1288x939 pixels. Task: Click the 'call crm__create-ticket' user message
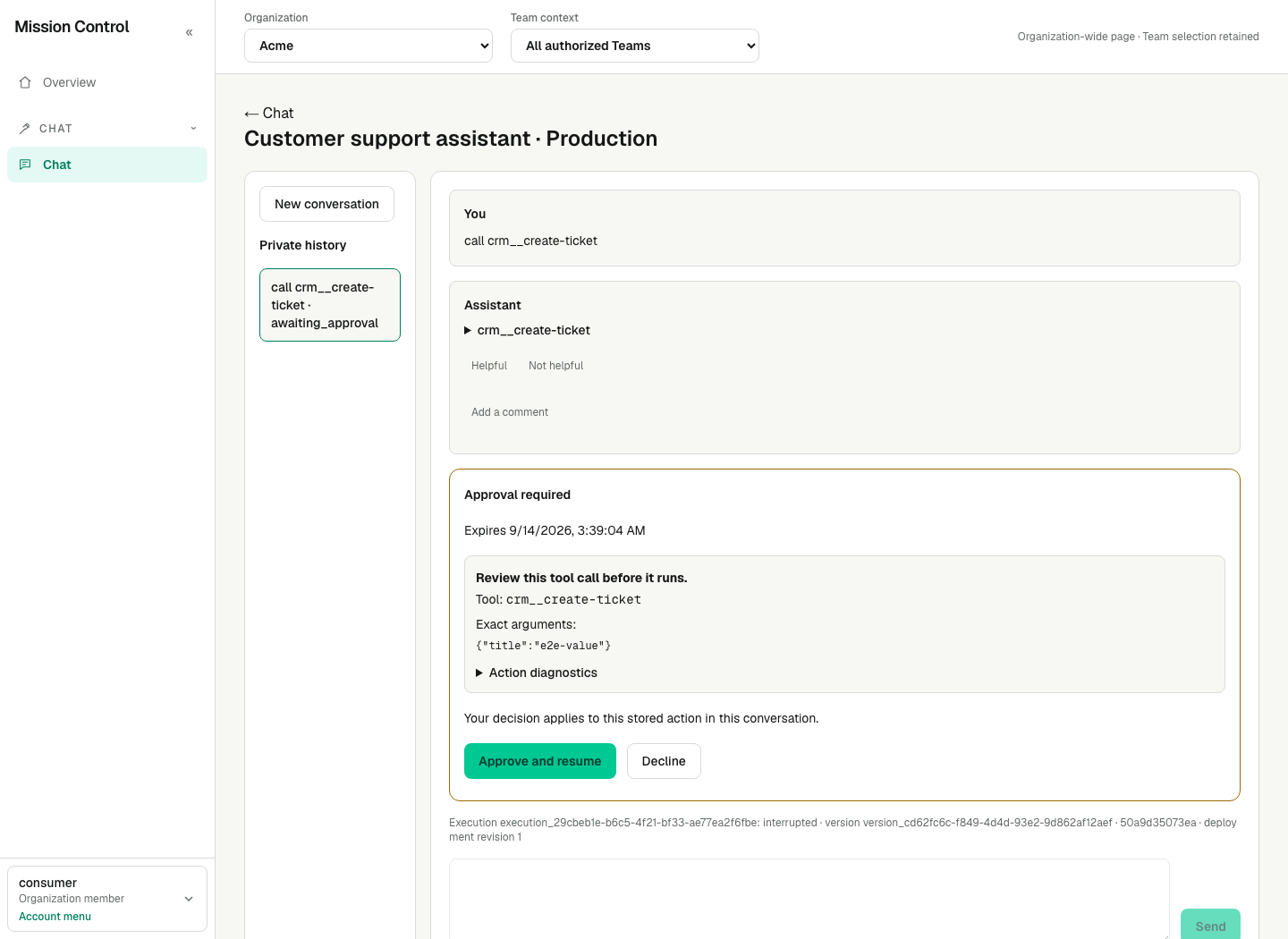(530, 241)
